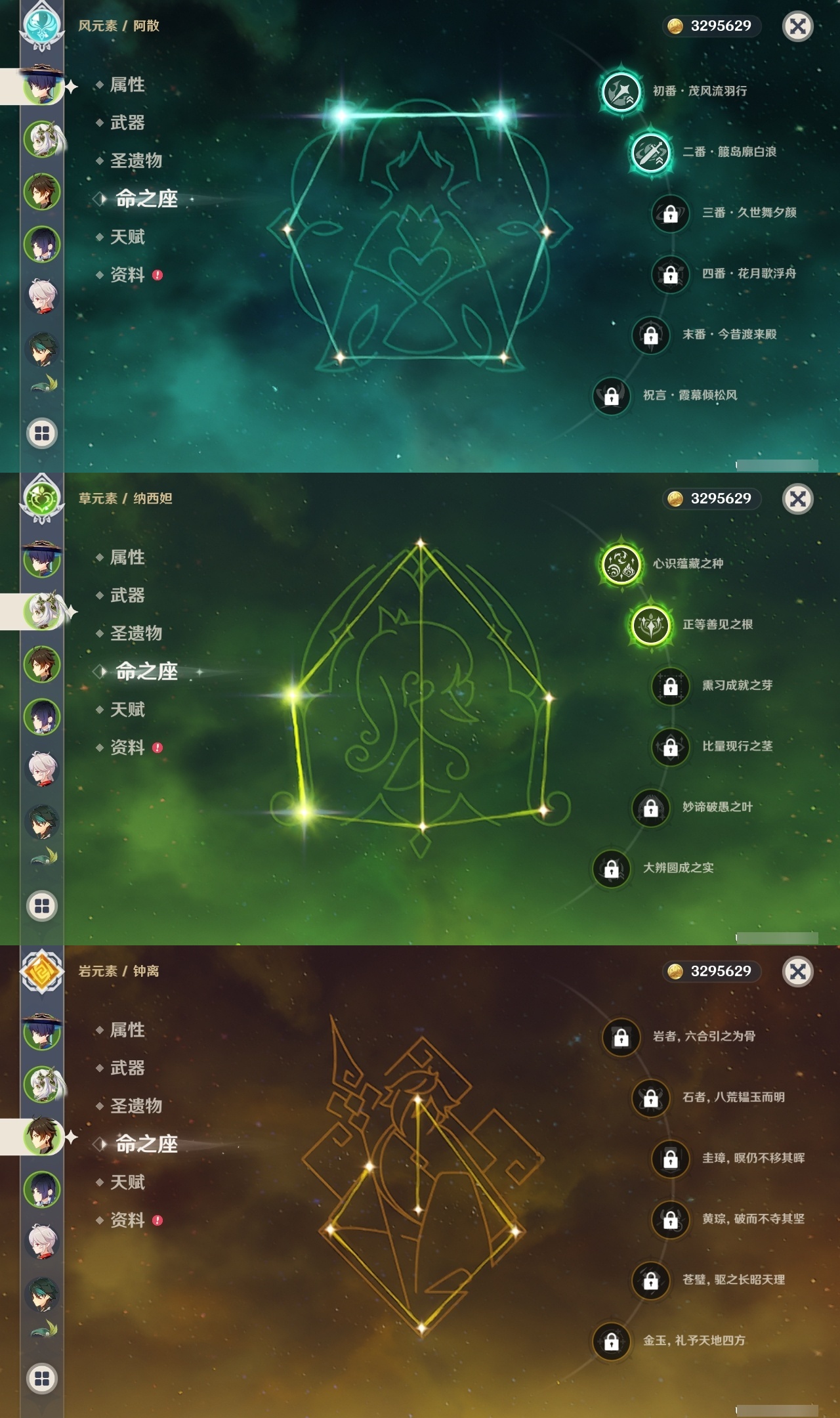Click the Anemo element emblem at top-left
840x1418 pixels.
pos(42,25)
